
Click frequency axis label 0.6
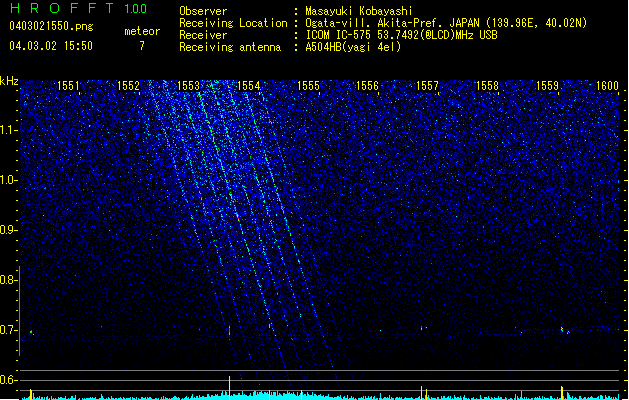9,380
